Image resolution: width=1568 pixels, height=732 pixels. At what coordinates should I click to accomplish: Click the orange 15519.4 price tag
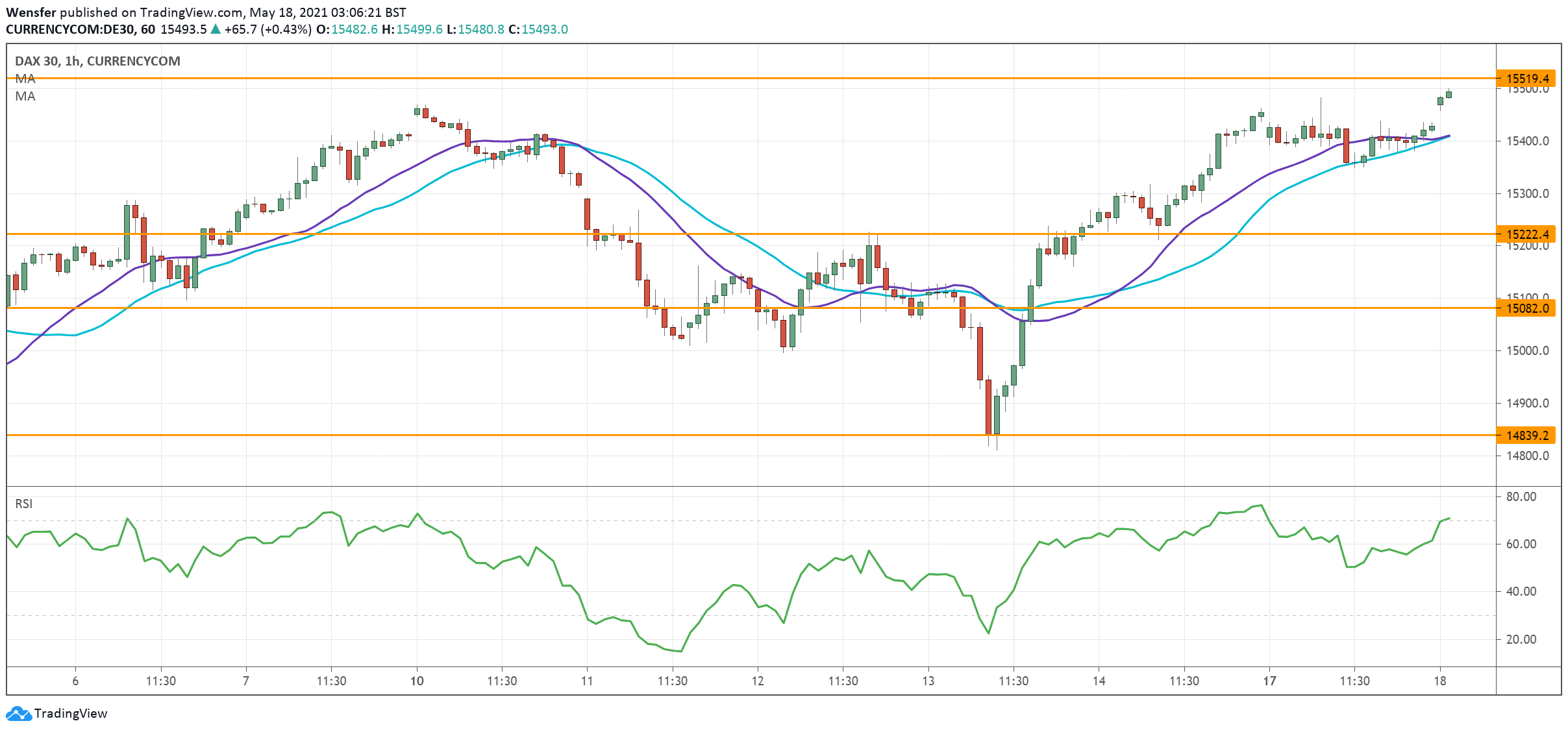click(x=1526, y=79)
